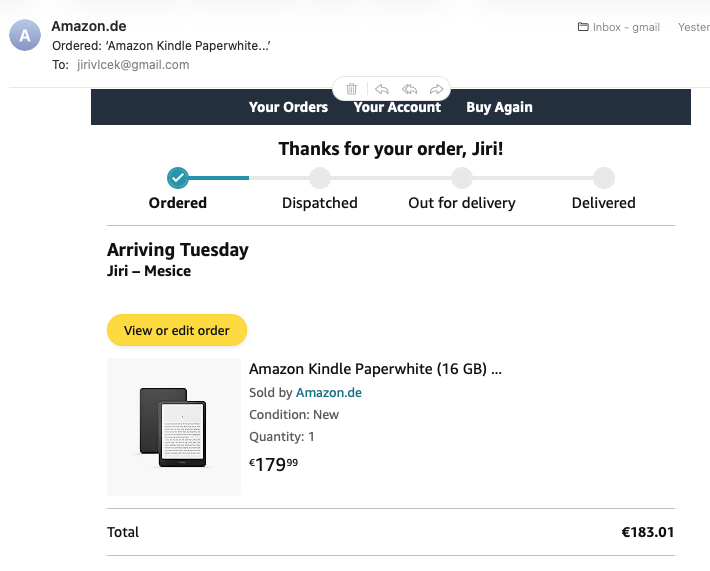
Task: Click the Delivered progress step circle
Action: (603, 178)
